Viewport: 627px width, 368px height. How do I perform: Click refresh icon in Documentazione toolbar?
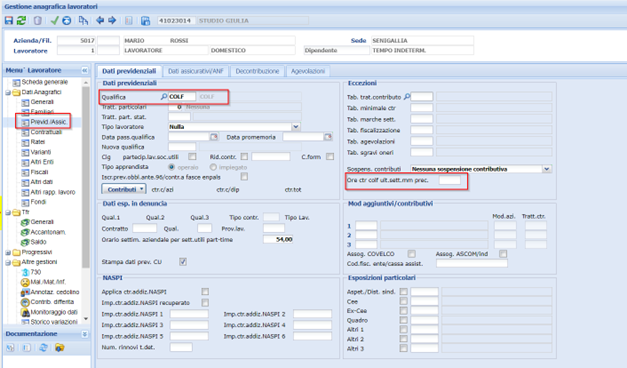click(43, 348)
